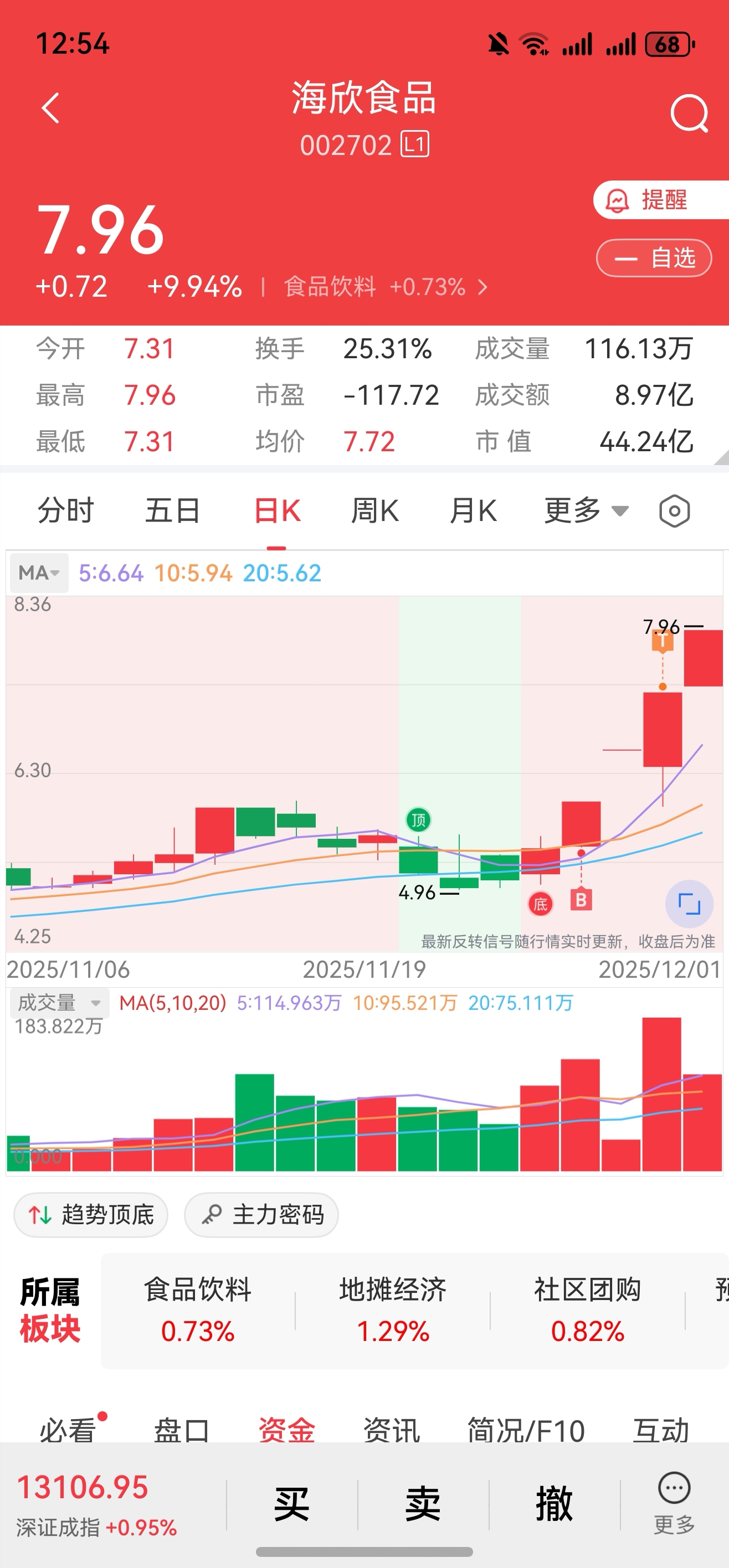The width and height of the screenshot is (729, 1568).
Task: Expand chart to fullscreen icon
Action: pyautogui.click(x=689, y=904)
